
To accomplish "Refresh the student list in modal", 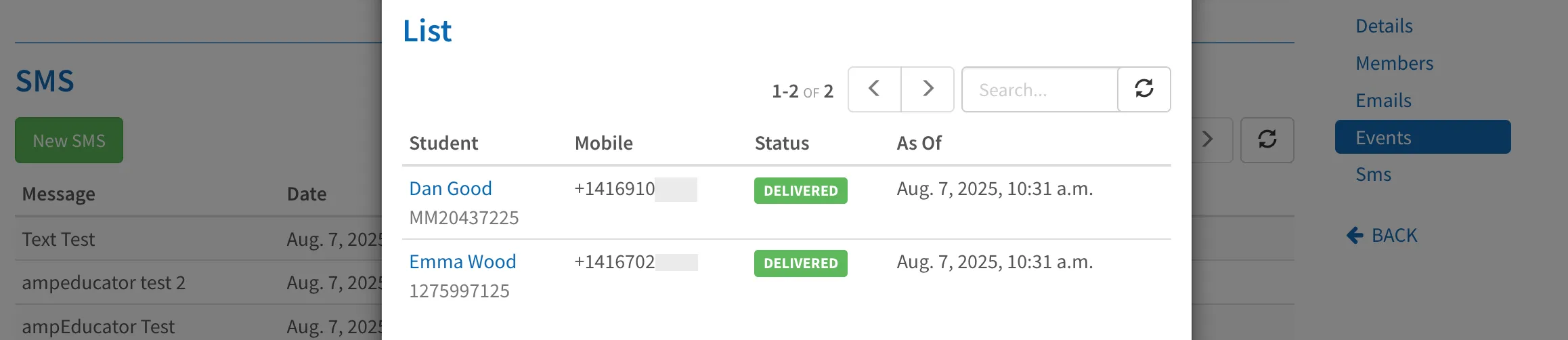I will [1144, 89].
